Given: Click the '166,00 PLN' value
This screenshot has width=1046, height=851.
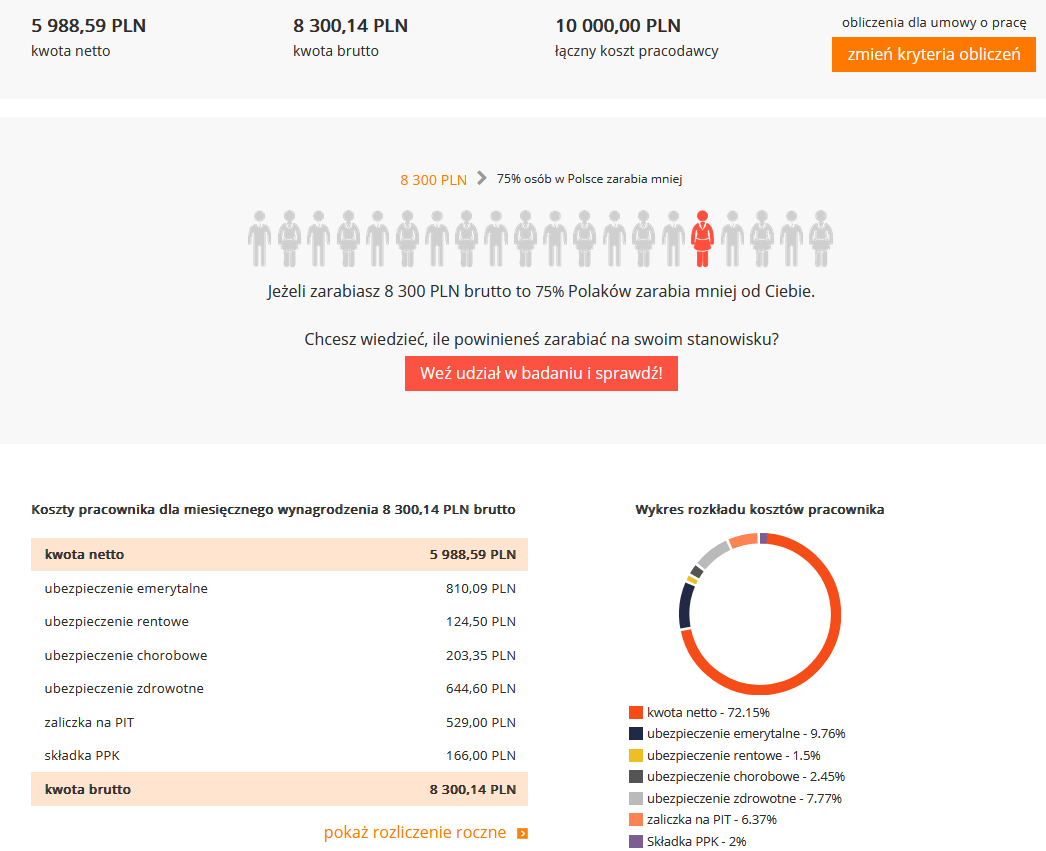Looking at the screenshot, I should point(480,756).
